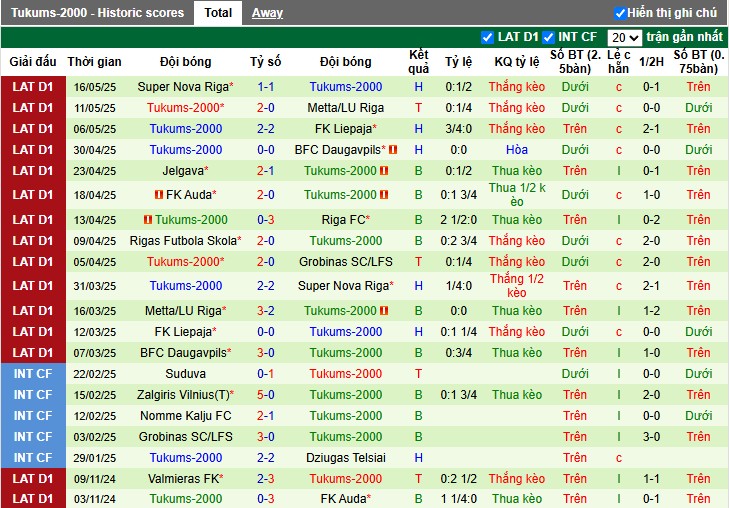
Task: Click red card icon beside Tukums-2000 on 18/04/25
Action: click(384, 195)
